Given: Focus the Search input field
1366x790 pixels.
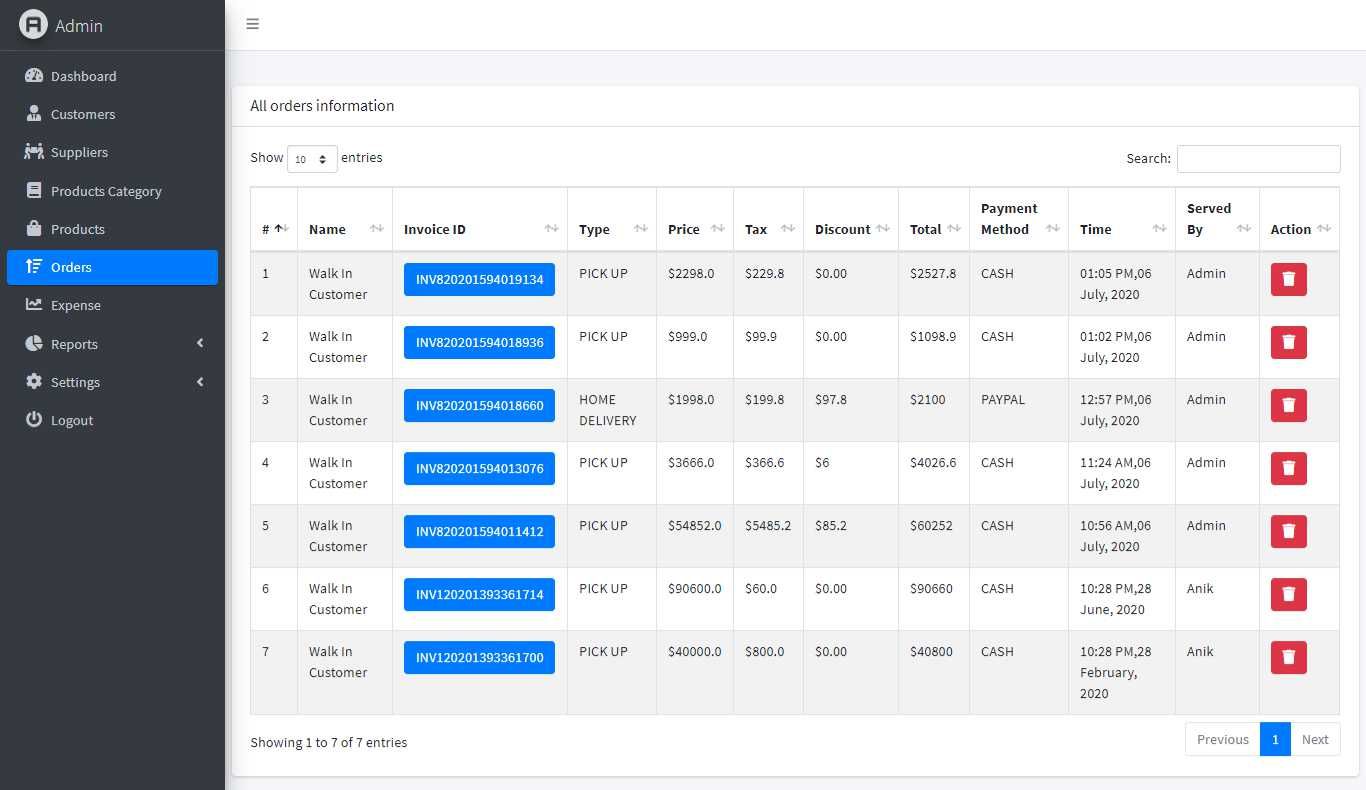Looking at the screenshot, I should pos(1258,159).
